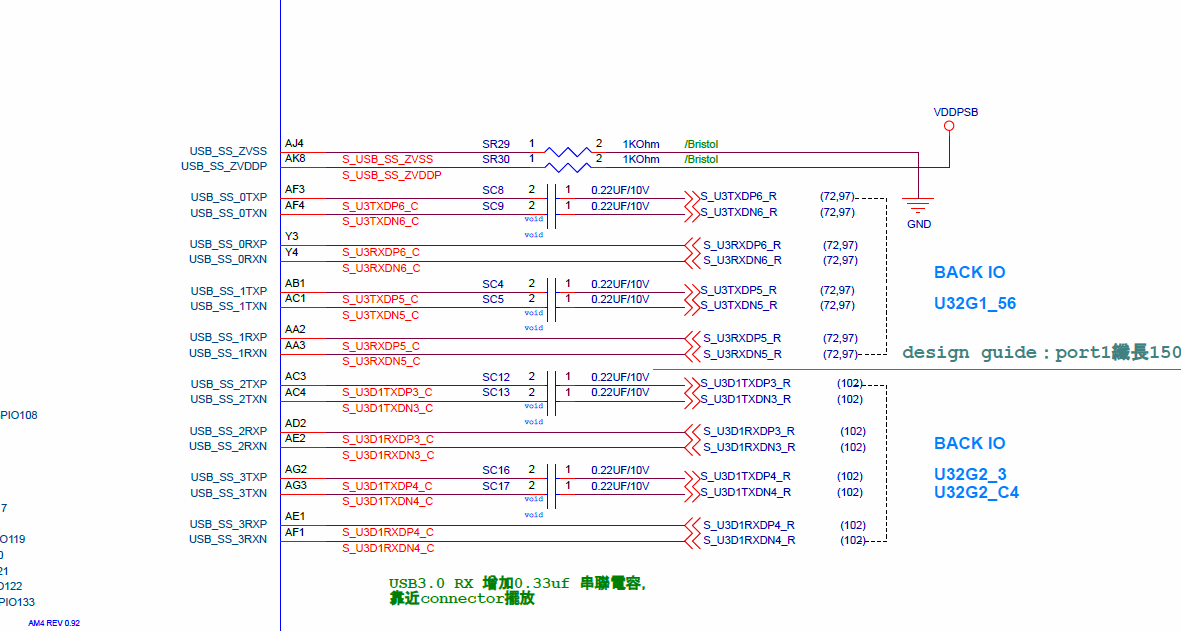Click pin number AF1
The height and width of the screenshot is (631, 1181).
294,532
